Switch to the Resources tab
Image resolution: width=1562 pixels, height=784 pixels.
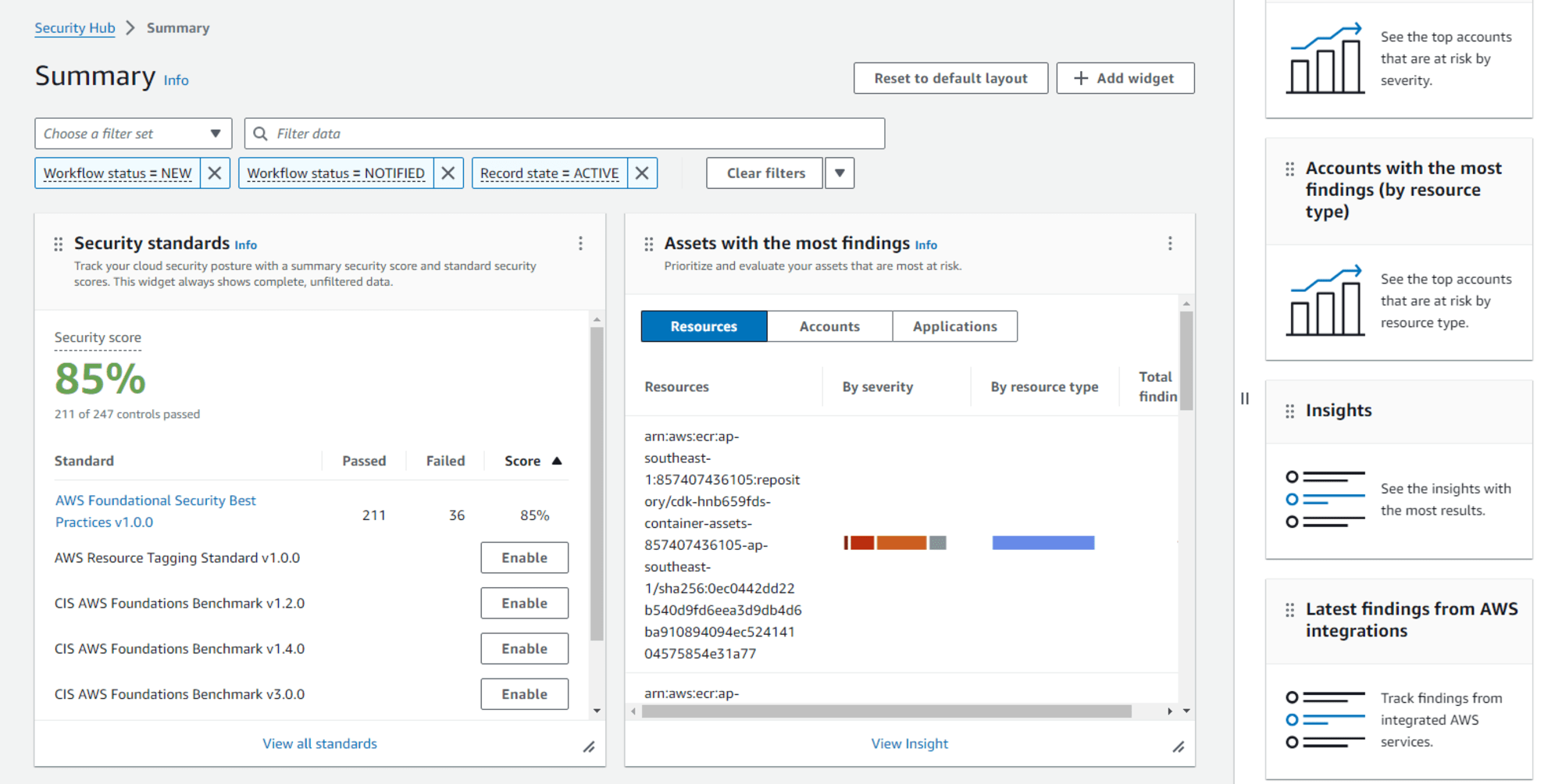coord(704,326)
